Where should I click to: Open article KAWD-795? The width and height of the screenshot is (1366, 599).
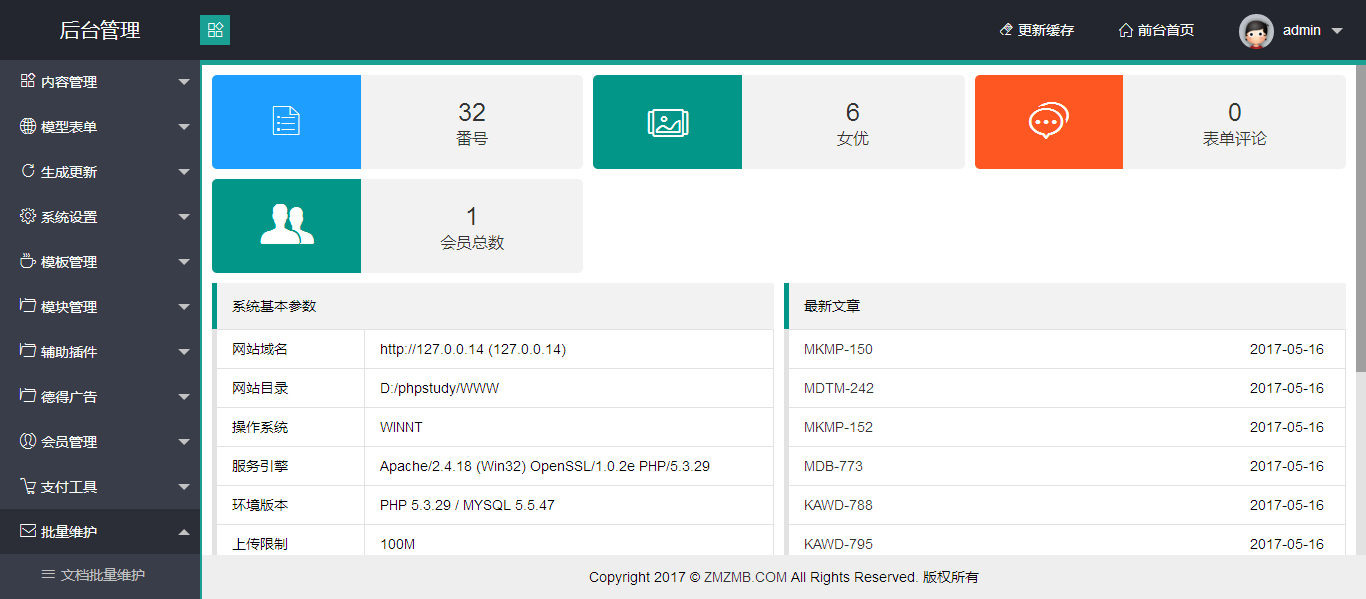pyautogui.click(x=838, y=544)
